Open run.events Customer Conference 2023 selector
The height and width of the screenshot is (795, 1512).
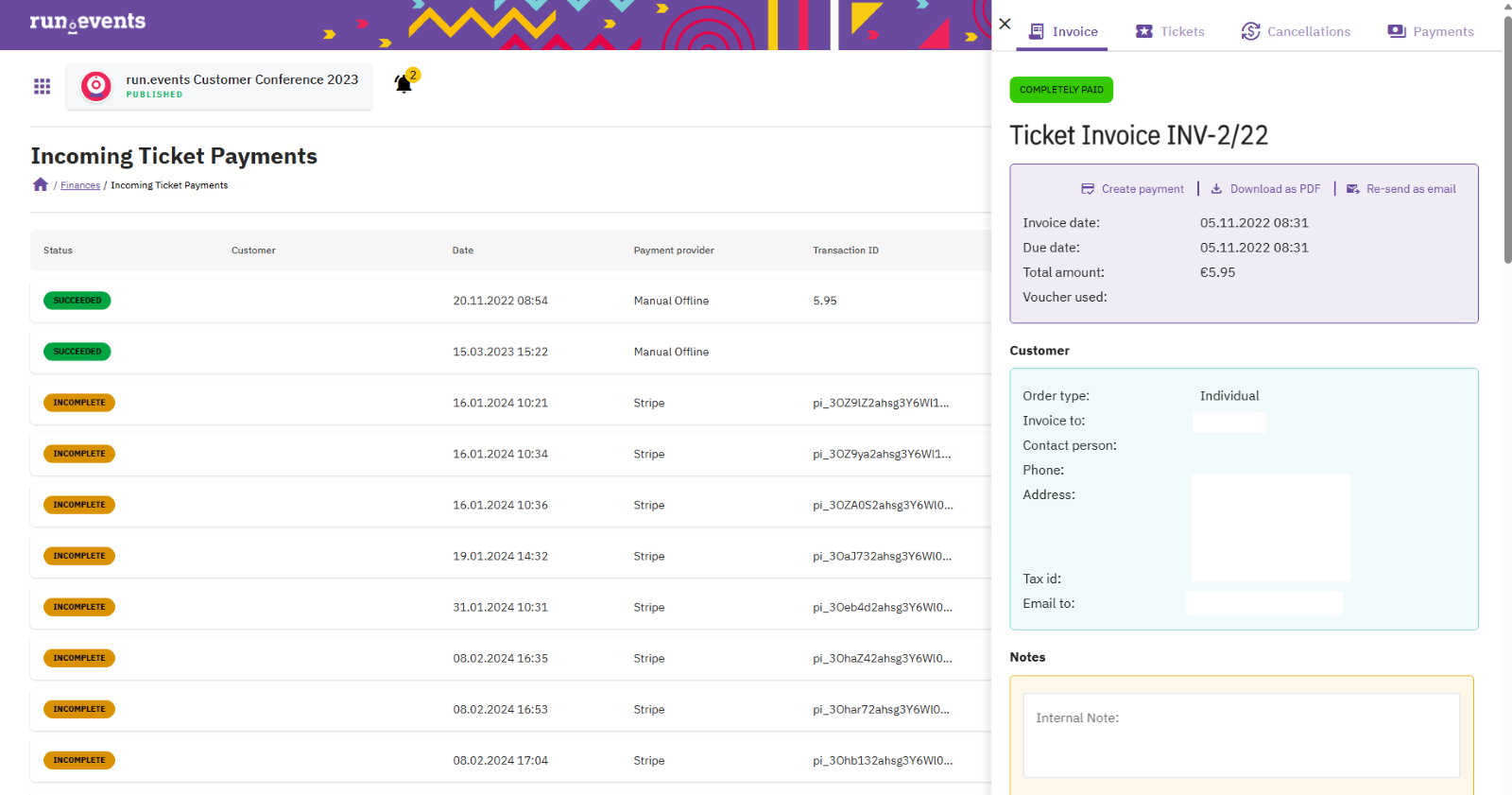coord(219,87)
